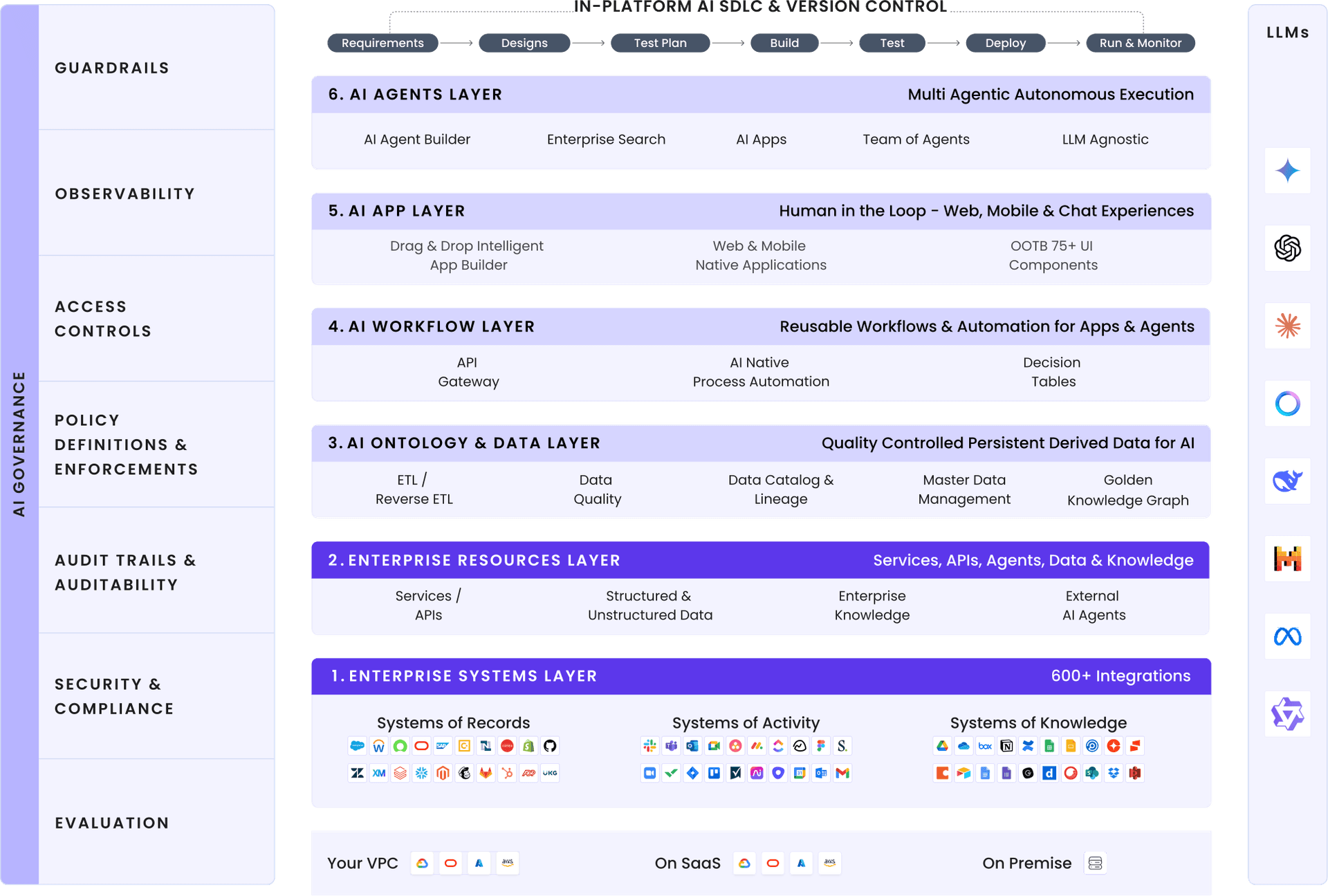Image resolution: width=1328 pixels, height=896 pixels.
Task: Click the Snowflake icon in Systems of Records
Action: point(422,773)
